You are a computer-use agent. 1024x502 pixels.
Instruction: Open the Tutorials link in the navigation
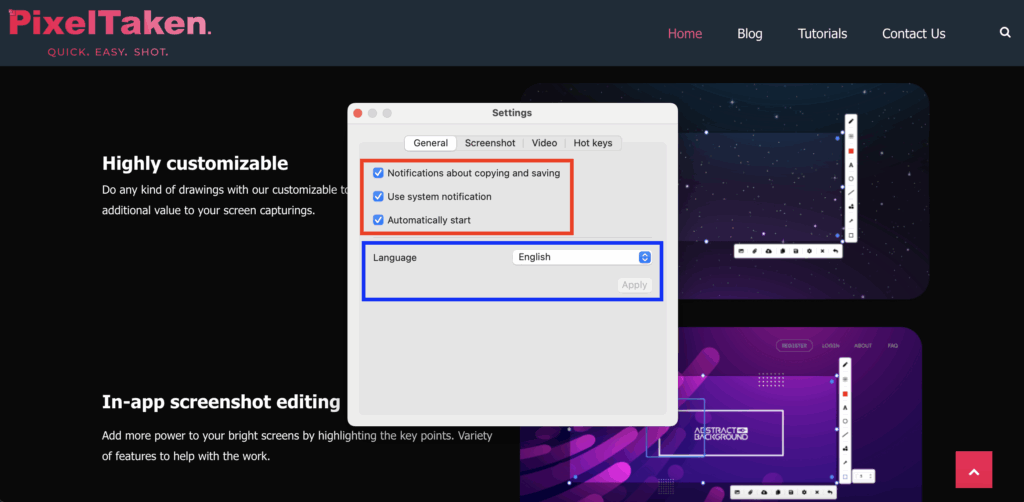click(x=822, y=33)
